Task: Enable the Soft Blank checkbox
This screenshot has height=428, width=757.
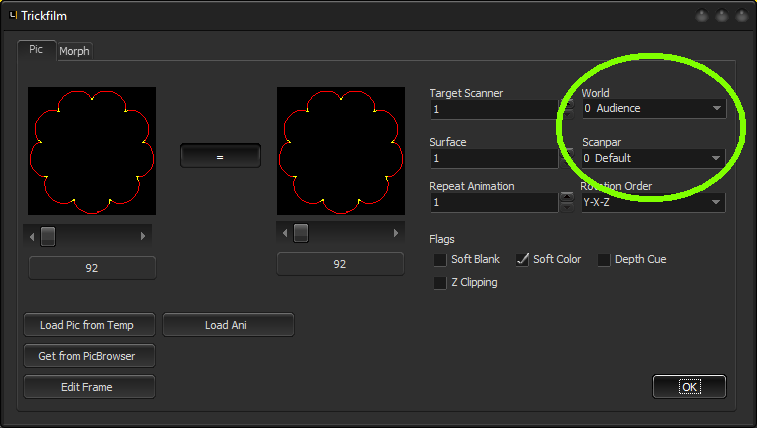Action: (440, 260)
